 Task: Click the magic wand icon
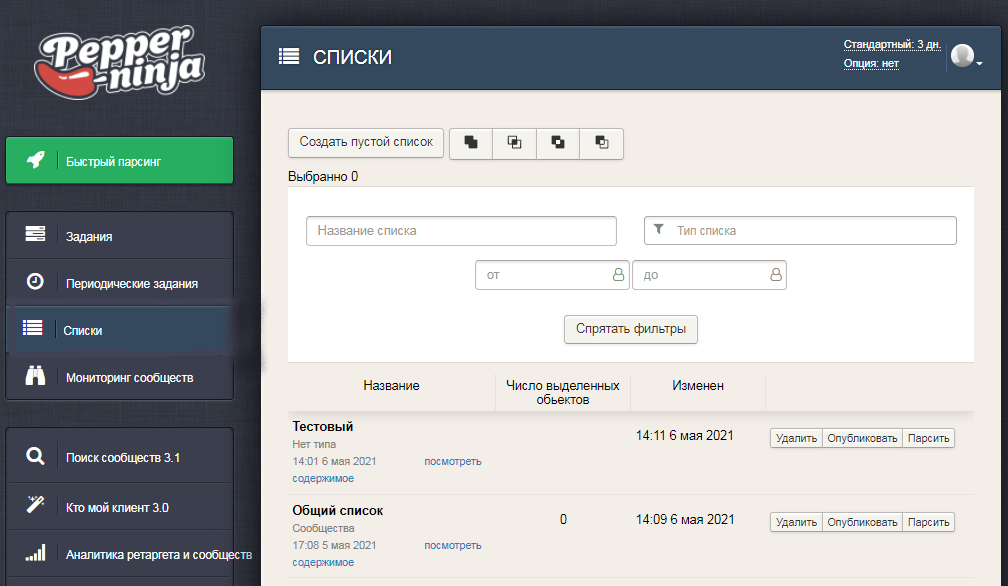tap(35, 504)
